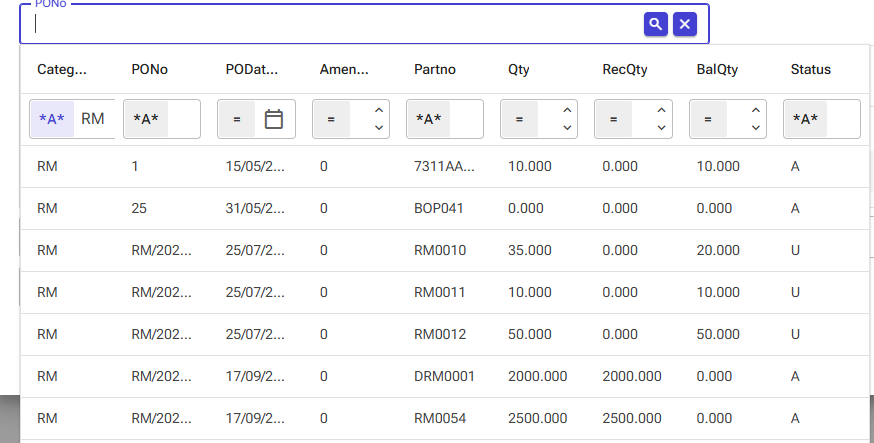Open equals operator for PODate filter
This screenshot has height=443, width=874.
click(x=237, y=119)
